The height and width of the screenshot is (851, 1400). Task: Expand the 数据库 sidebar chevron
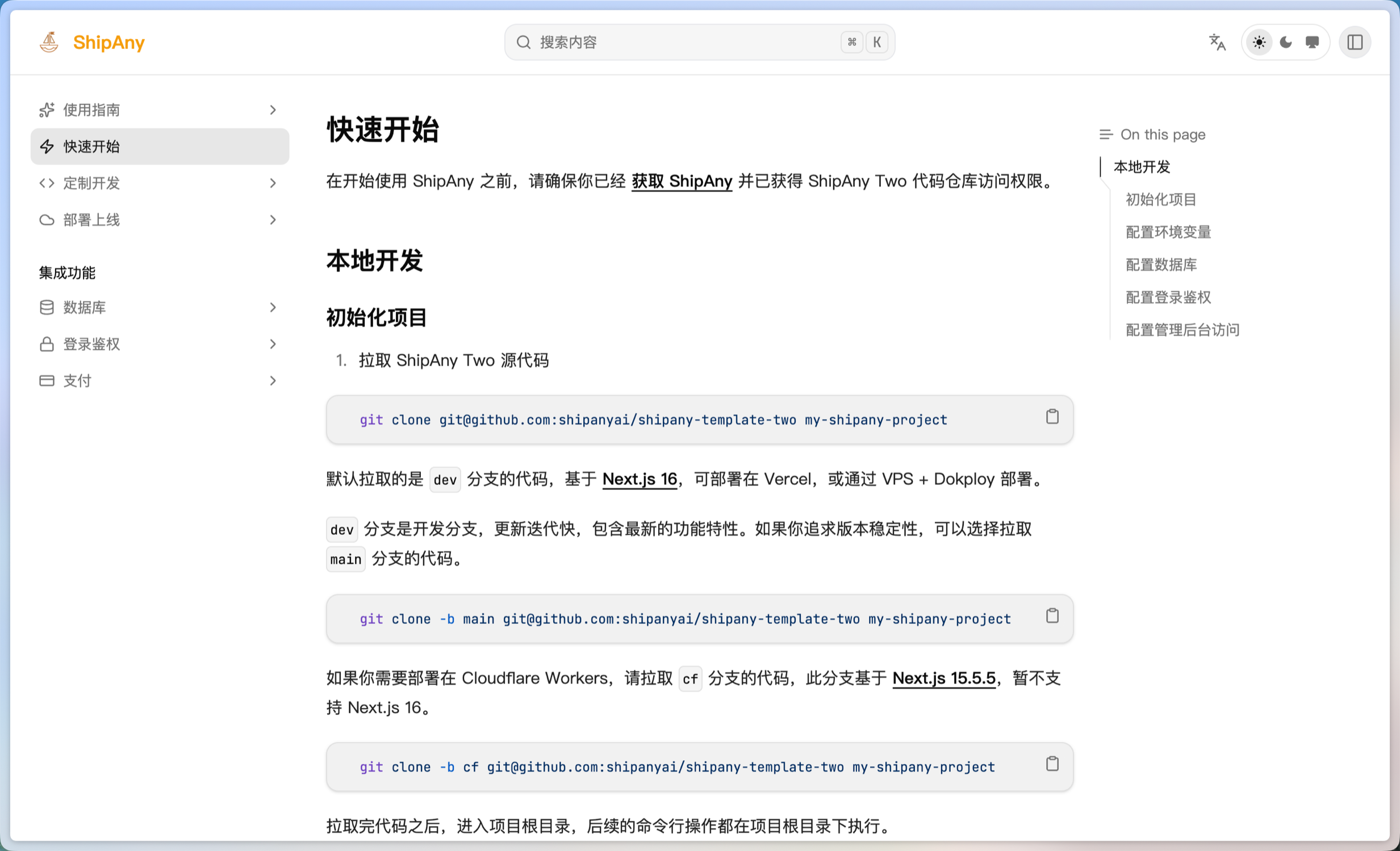click(273, 307)
